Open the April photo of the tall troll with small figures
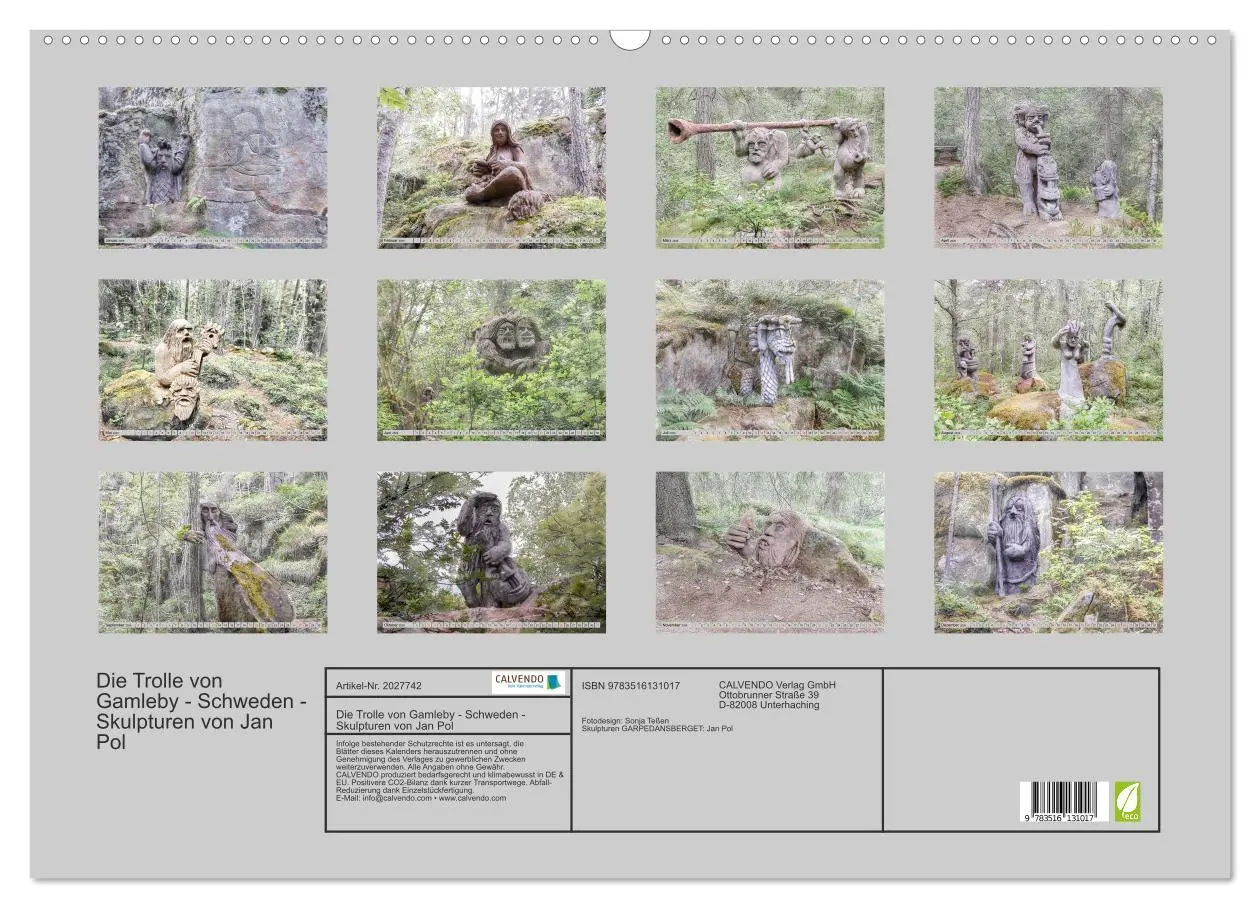 coord(1049,168)
